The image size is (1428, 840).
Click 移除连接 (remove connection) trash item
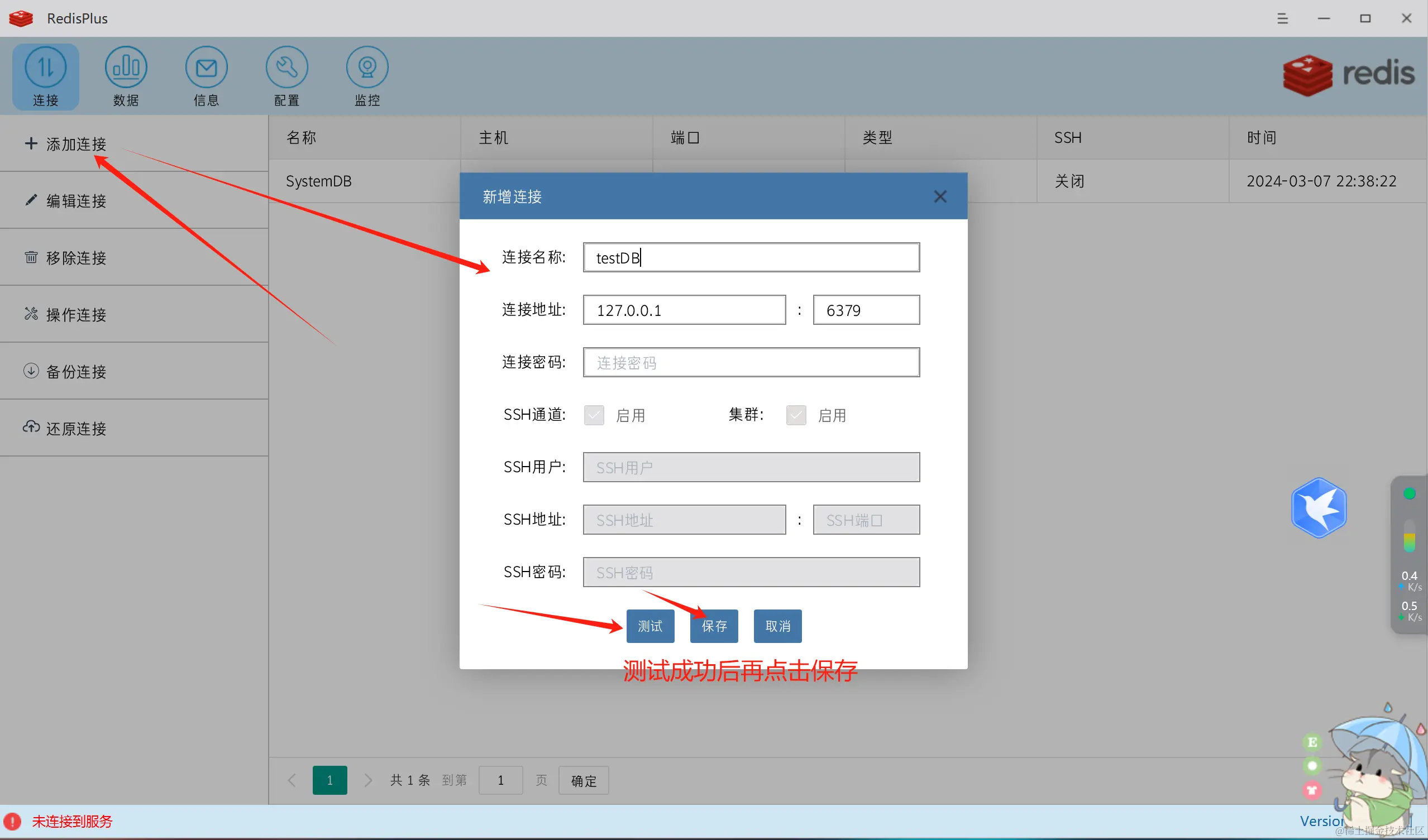[76, 258]
